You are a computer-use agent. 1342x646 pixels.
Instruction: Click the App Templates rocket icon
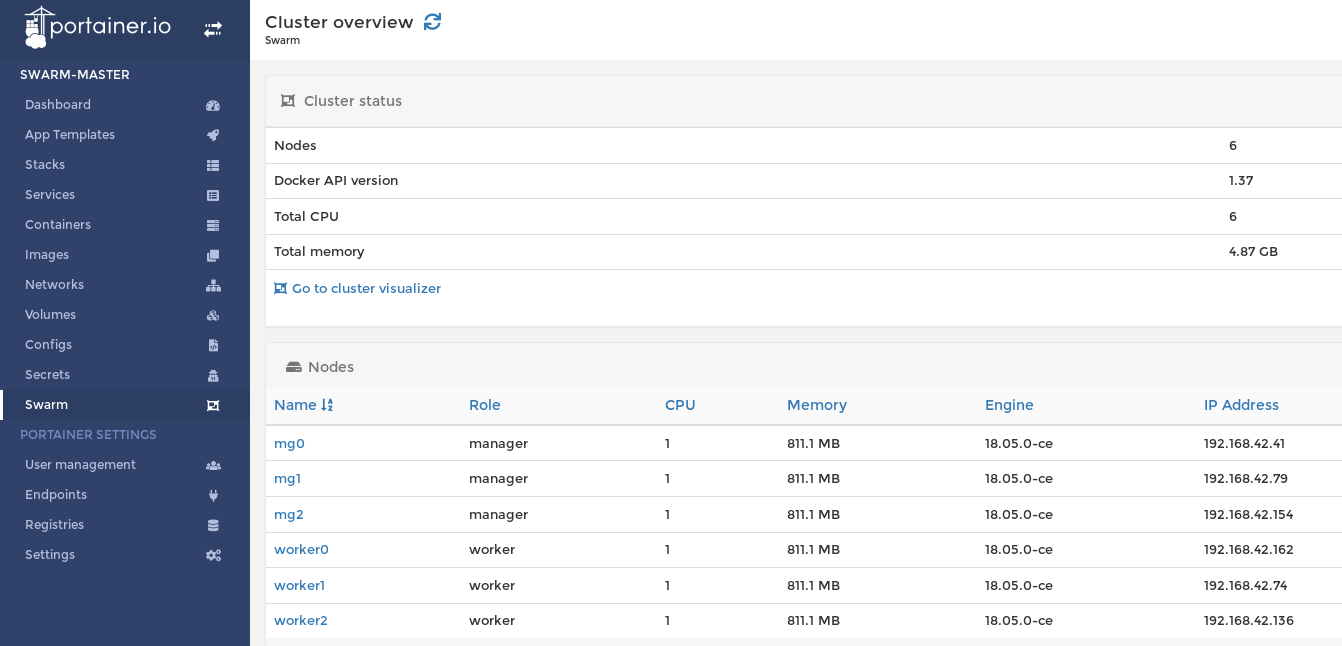[213, 135]
